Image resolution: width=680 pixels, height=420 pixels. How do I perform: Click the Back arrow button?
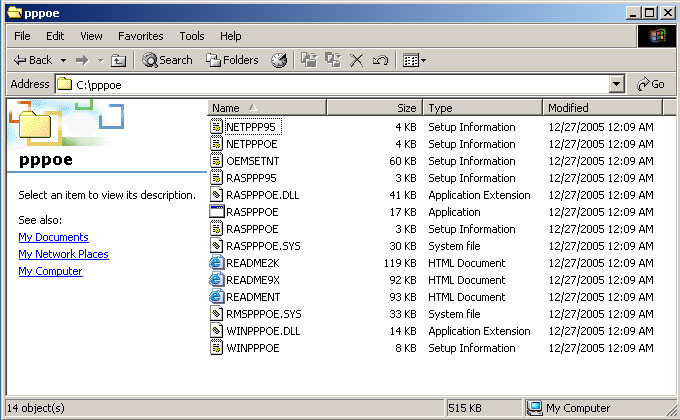(32, 60)
